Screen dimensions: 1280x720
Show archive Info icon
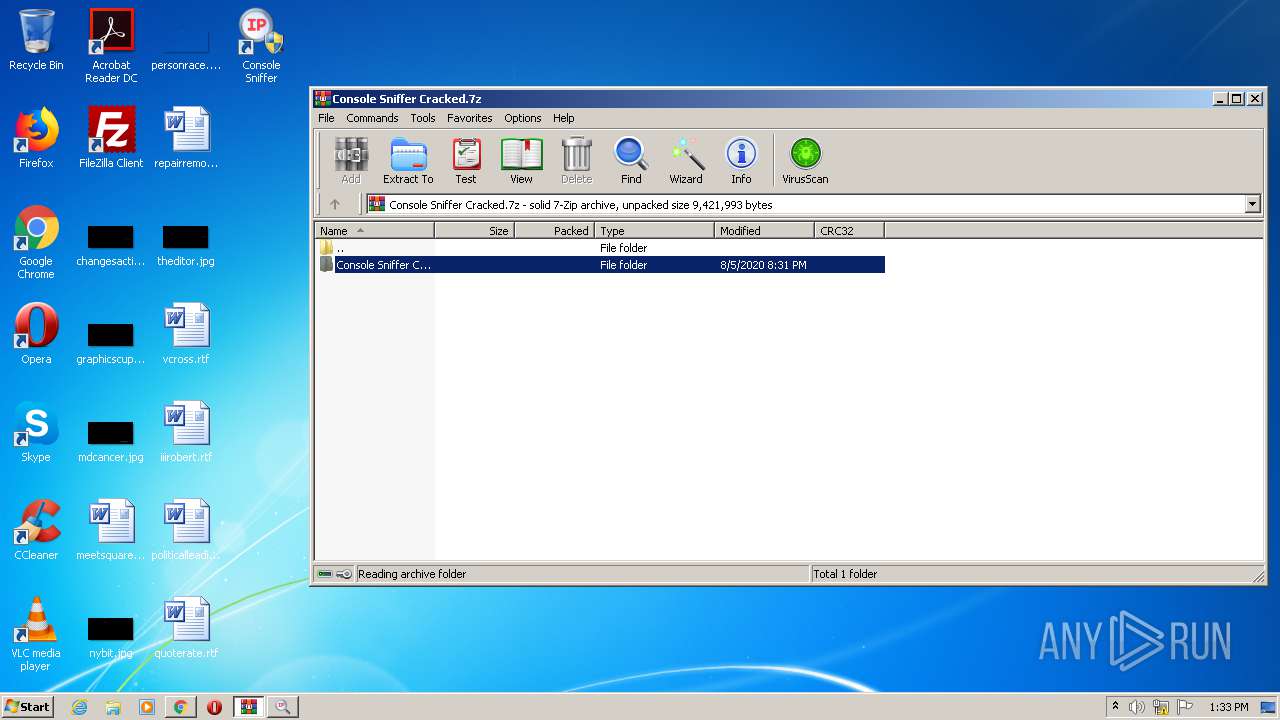(741, 161)
